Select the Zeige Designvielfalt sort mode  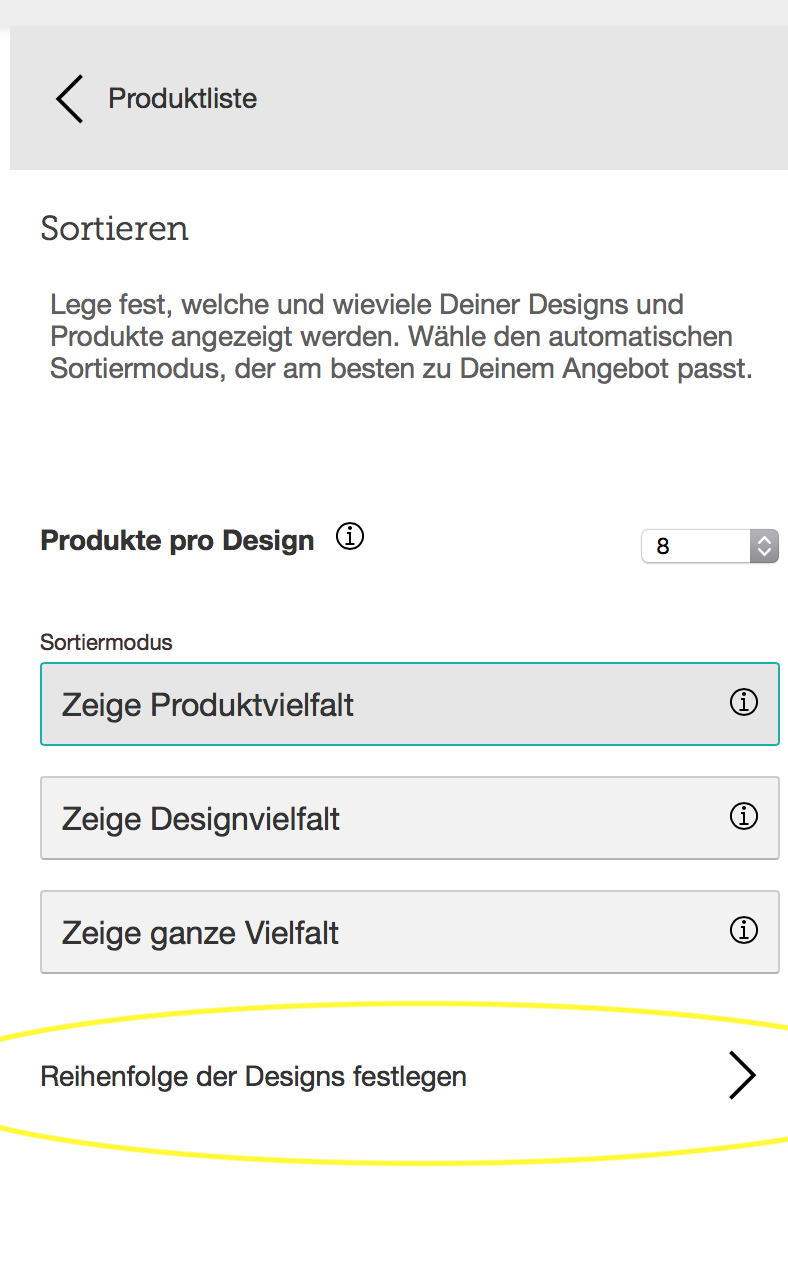[380, 818]
